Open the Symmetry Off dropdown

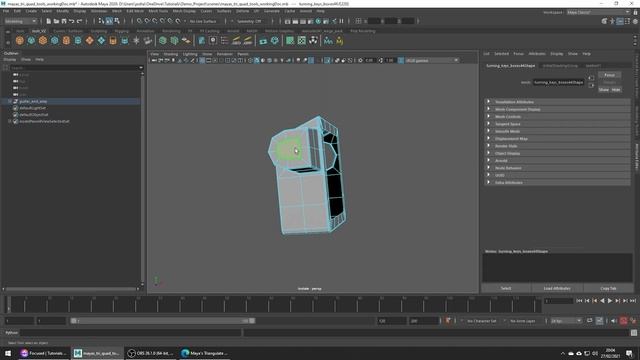pos(249,21)
